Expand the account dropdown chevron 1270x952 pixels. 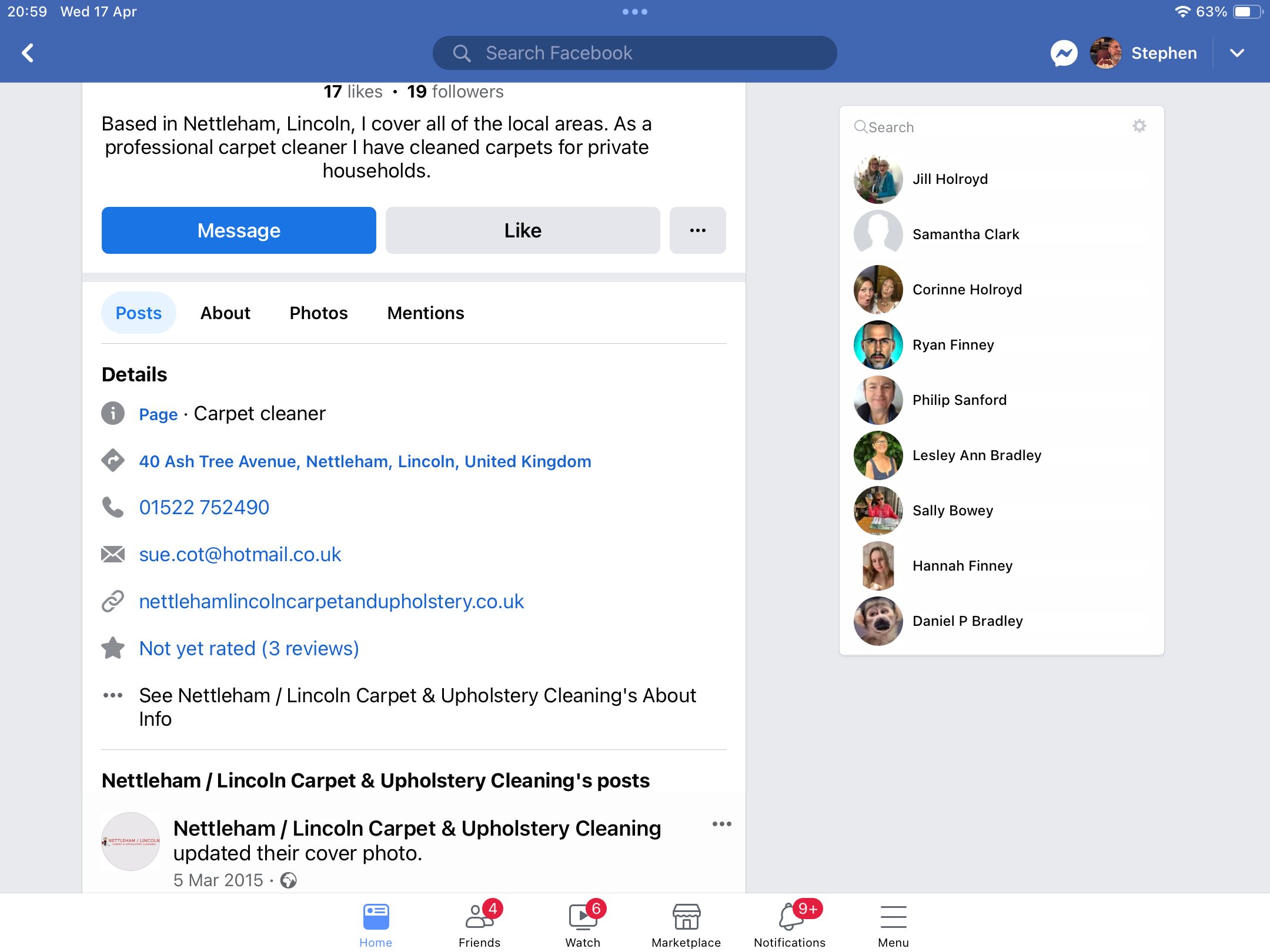[x=1237, y=53]
